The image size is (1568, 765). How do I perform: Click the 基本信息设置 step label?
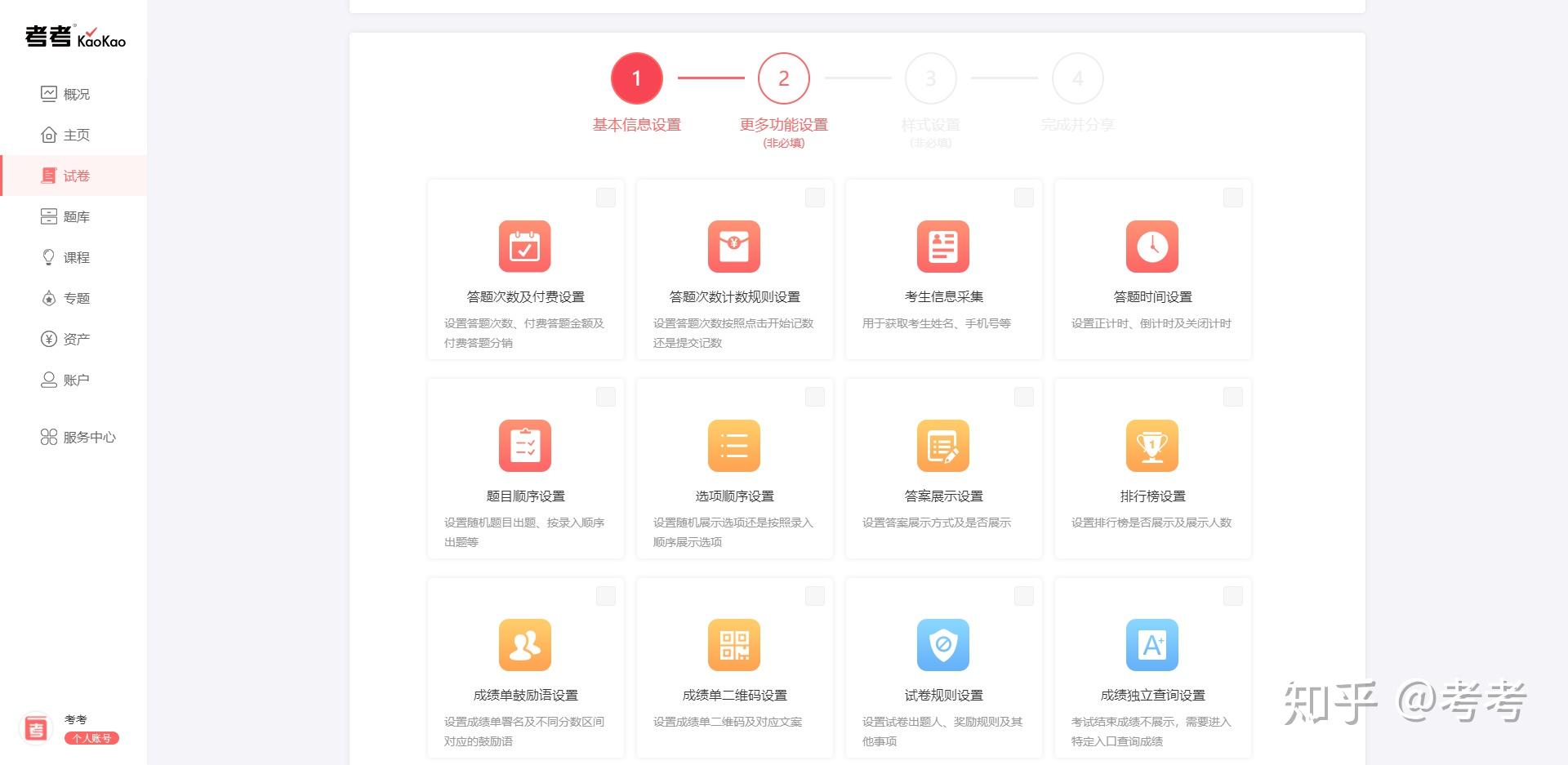pos(637,124)
